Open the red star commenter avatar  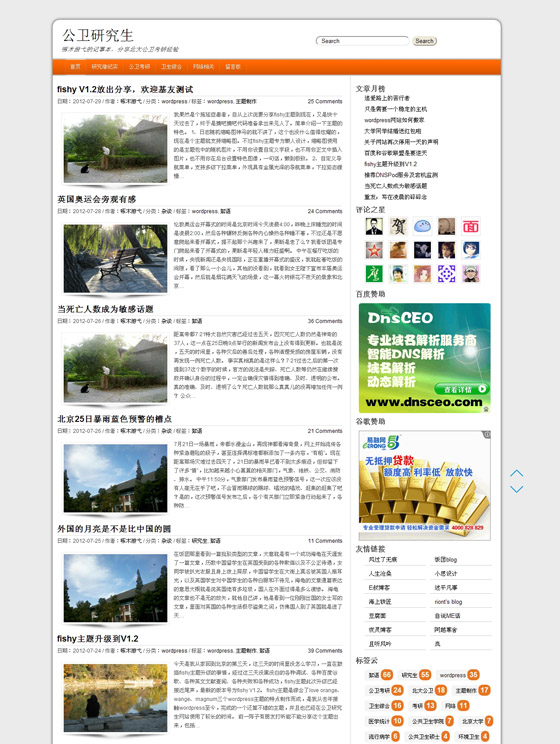(x=374, y=250)
